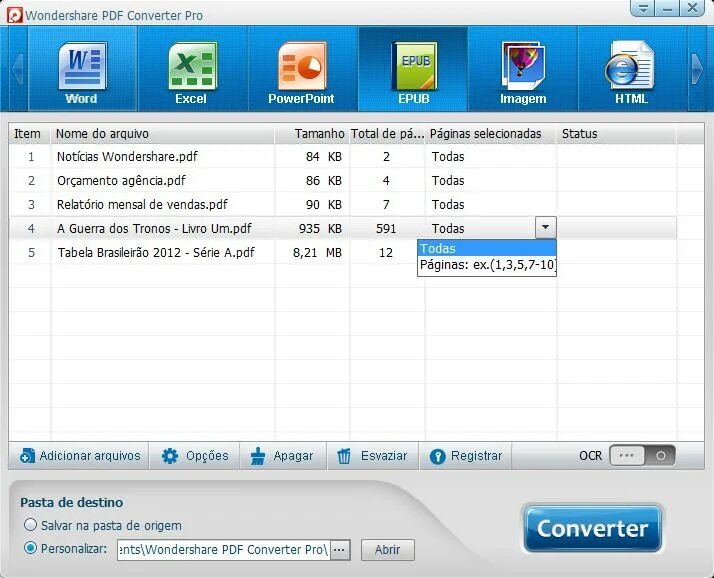Select Excel as output format

[192, 69]
